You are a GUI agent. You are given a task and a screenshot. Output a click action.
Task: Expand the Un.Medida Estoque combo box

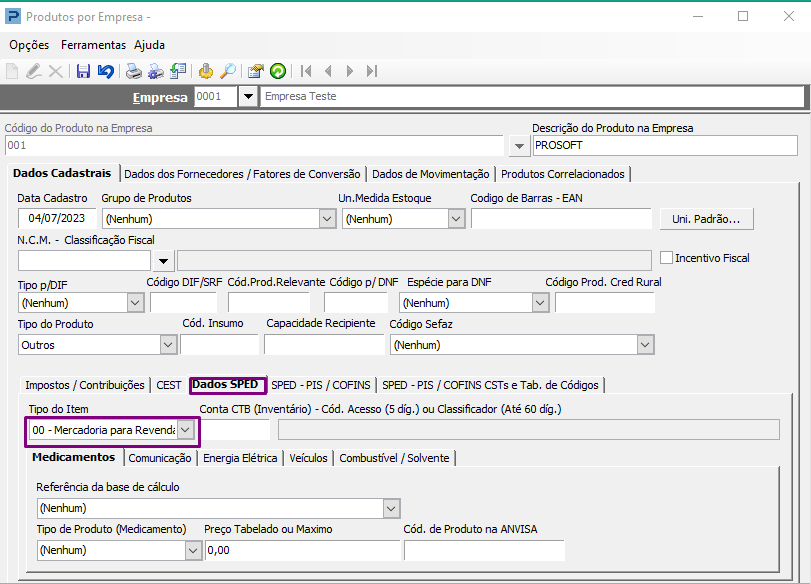point(456,219)
